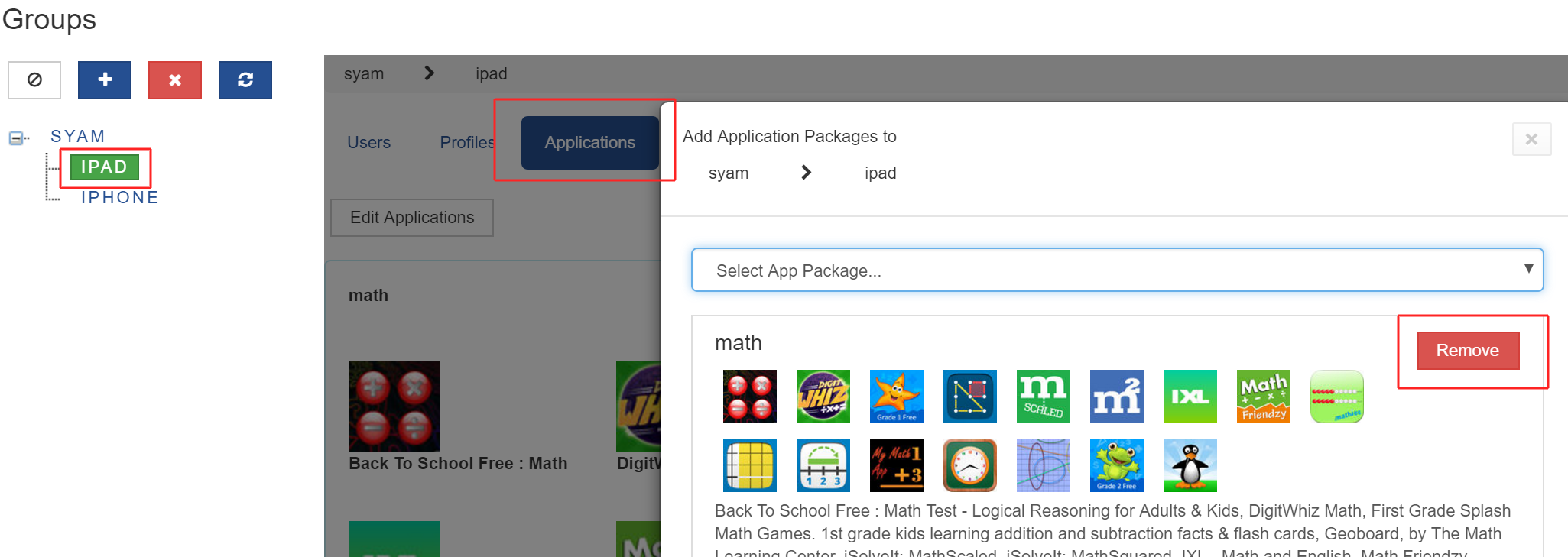The image size is (1568, 557).
Task: Collapse the SYAM tree node
Action: point(15,138)
